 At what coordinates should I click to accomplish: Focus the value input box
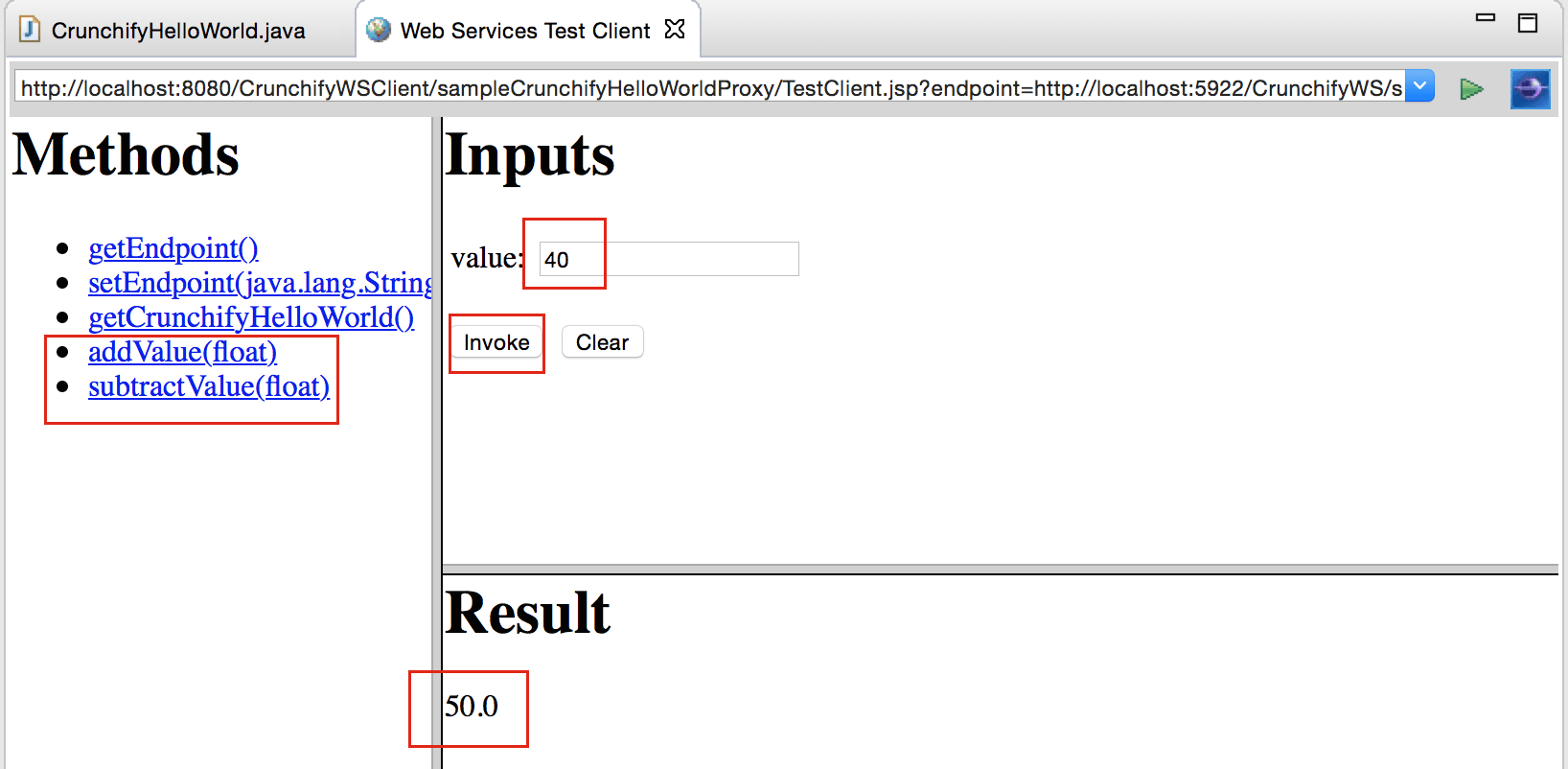[x=668, y=259]
